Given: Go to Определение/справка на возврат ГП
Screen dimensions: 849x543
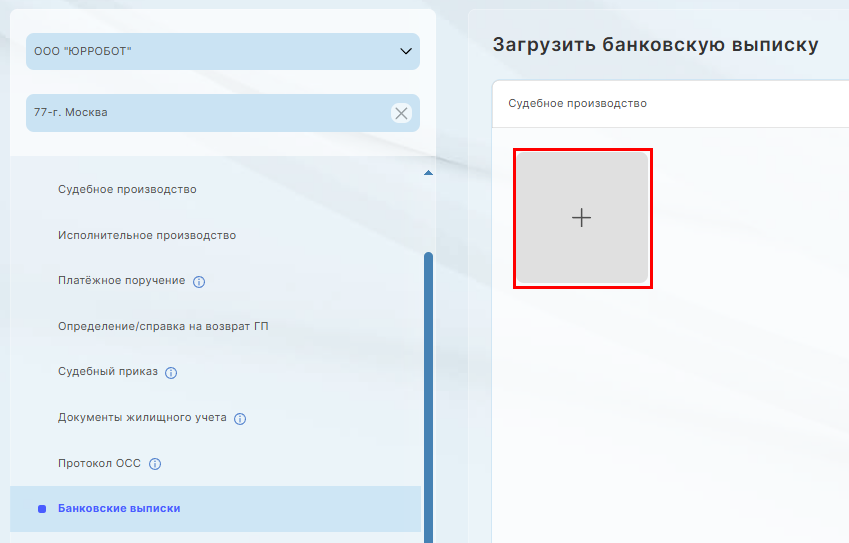Looking at the screenshot, I should (163, 326).
